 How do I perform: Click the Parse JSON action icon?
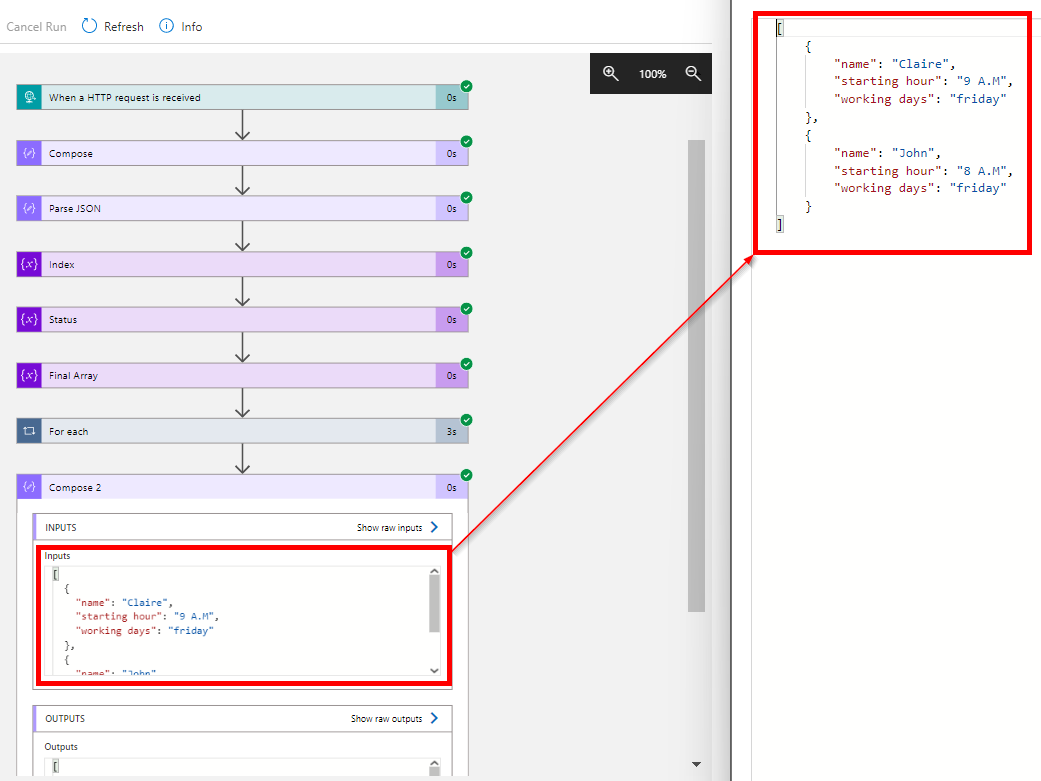coord(29,209)
